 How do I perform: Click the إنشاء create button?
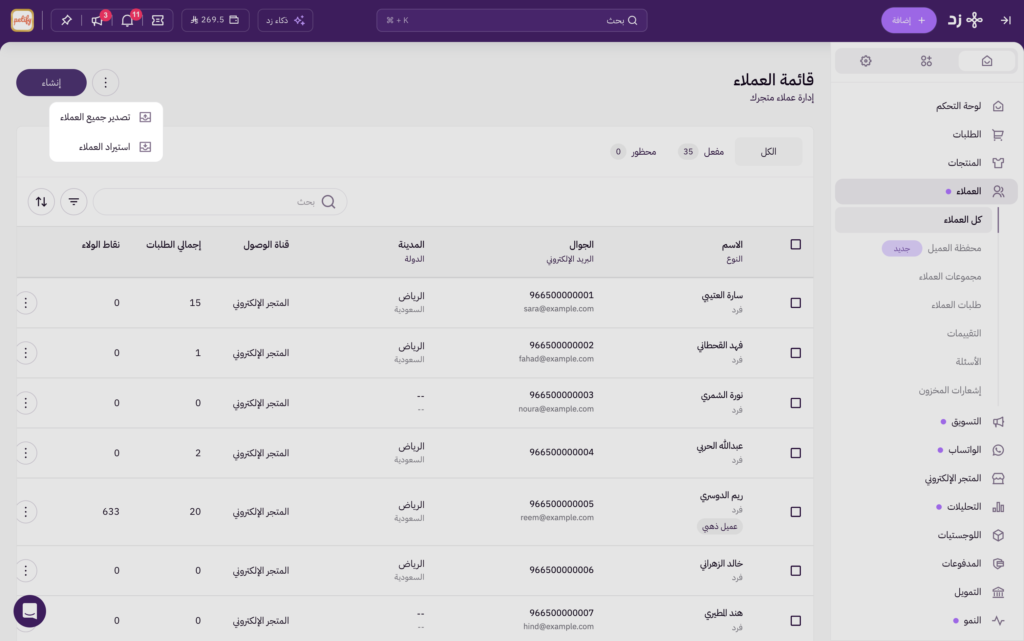[x=52, y=82]
